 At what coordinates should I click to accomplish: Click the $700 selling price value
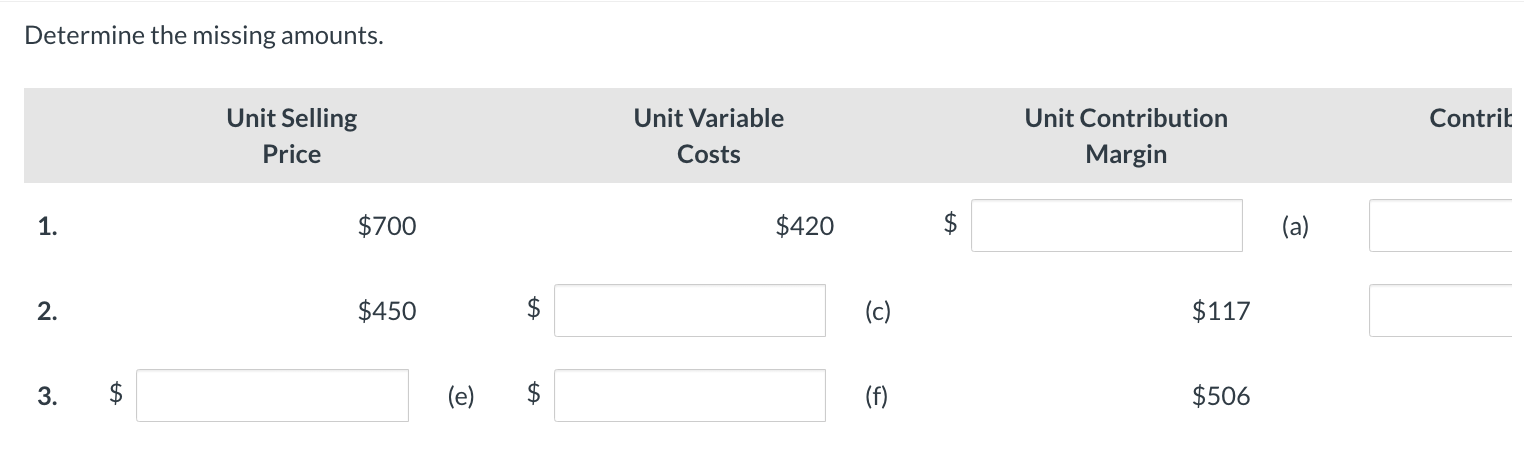[x=387, y=227]
